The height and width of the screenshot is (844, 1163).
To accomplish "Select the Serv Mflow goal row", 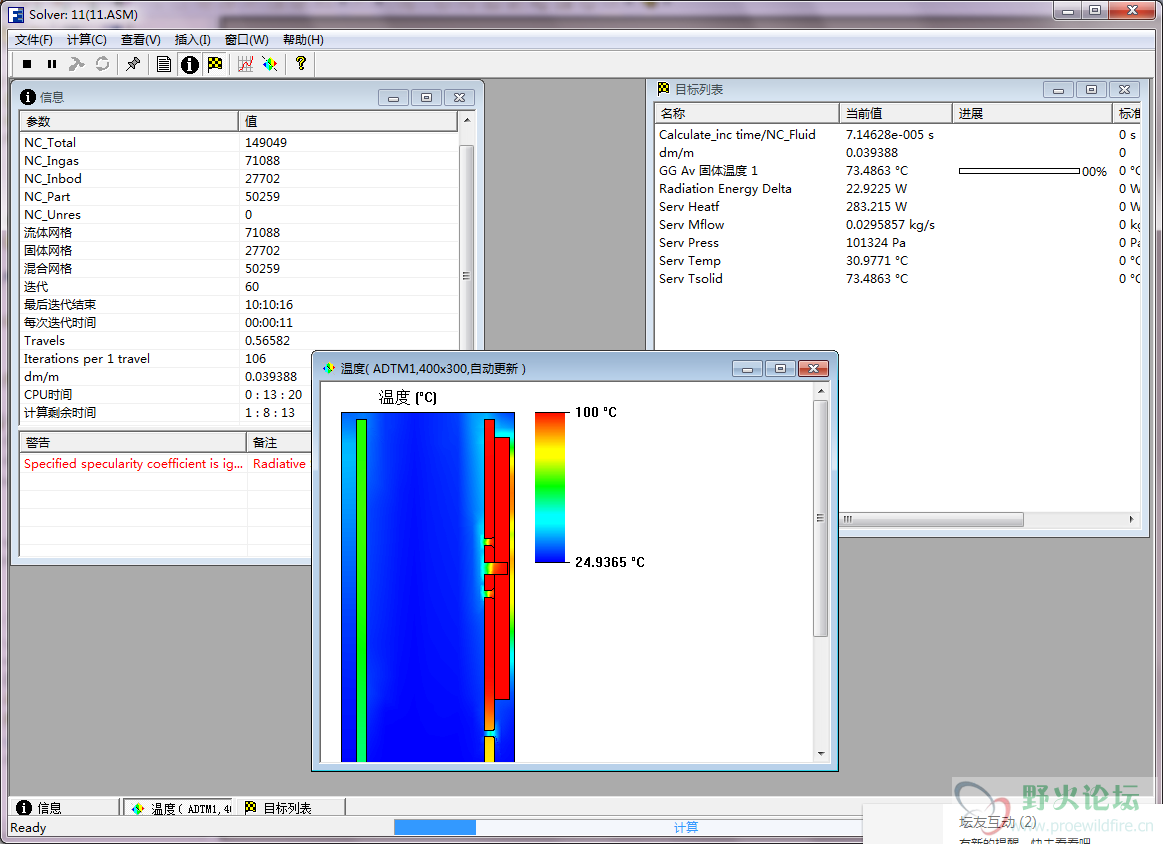I will point(897,225).
